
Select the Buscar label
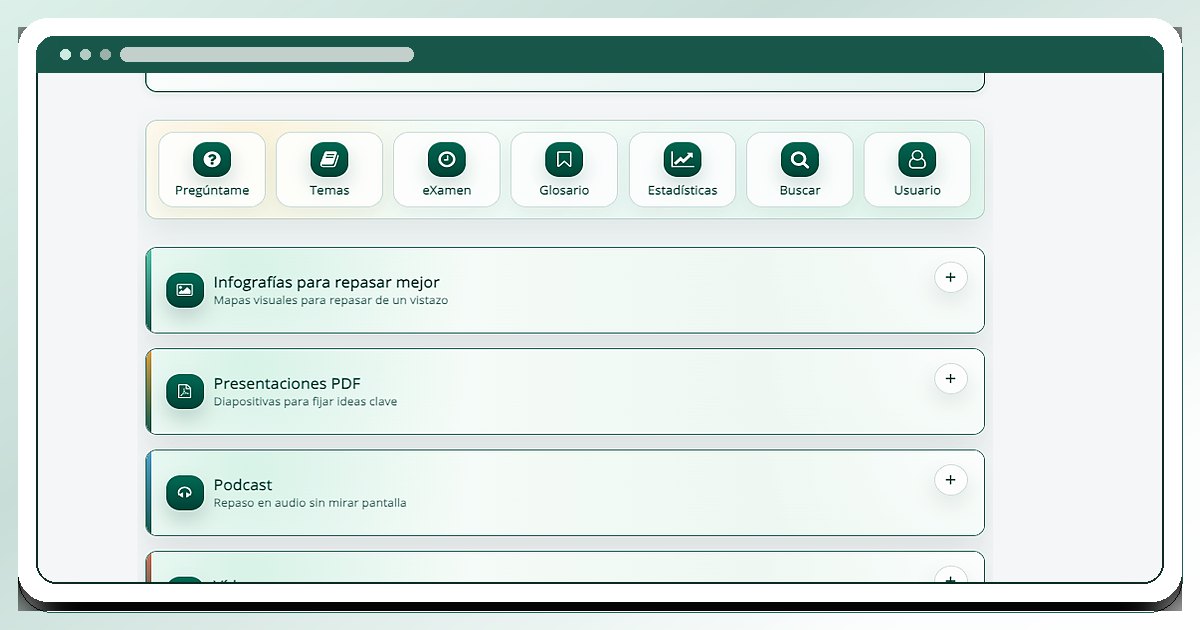coord(800,191)
